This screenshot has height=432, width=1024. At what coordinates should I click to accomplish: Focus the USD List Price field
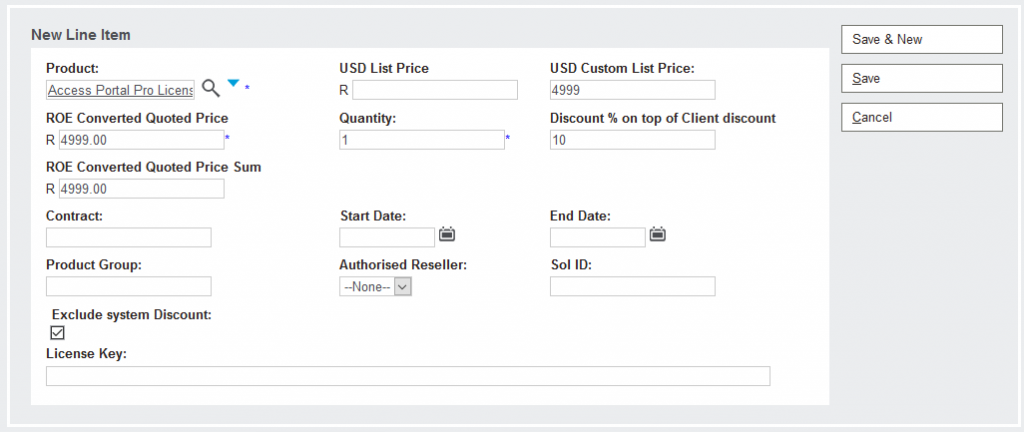point(435,91)
